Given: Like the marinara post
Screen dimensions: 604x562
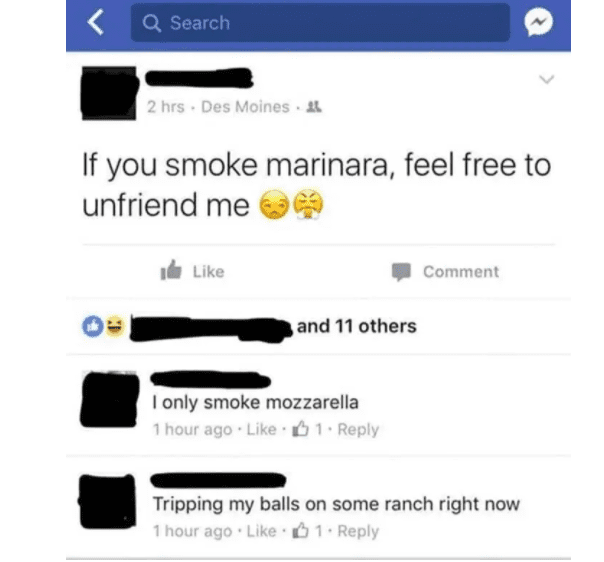Looking at the screenshot, I should click(192, 271).
